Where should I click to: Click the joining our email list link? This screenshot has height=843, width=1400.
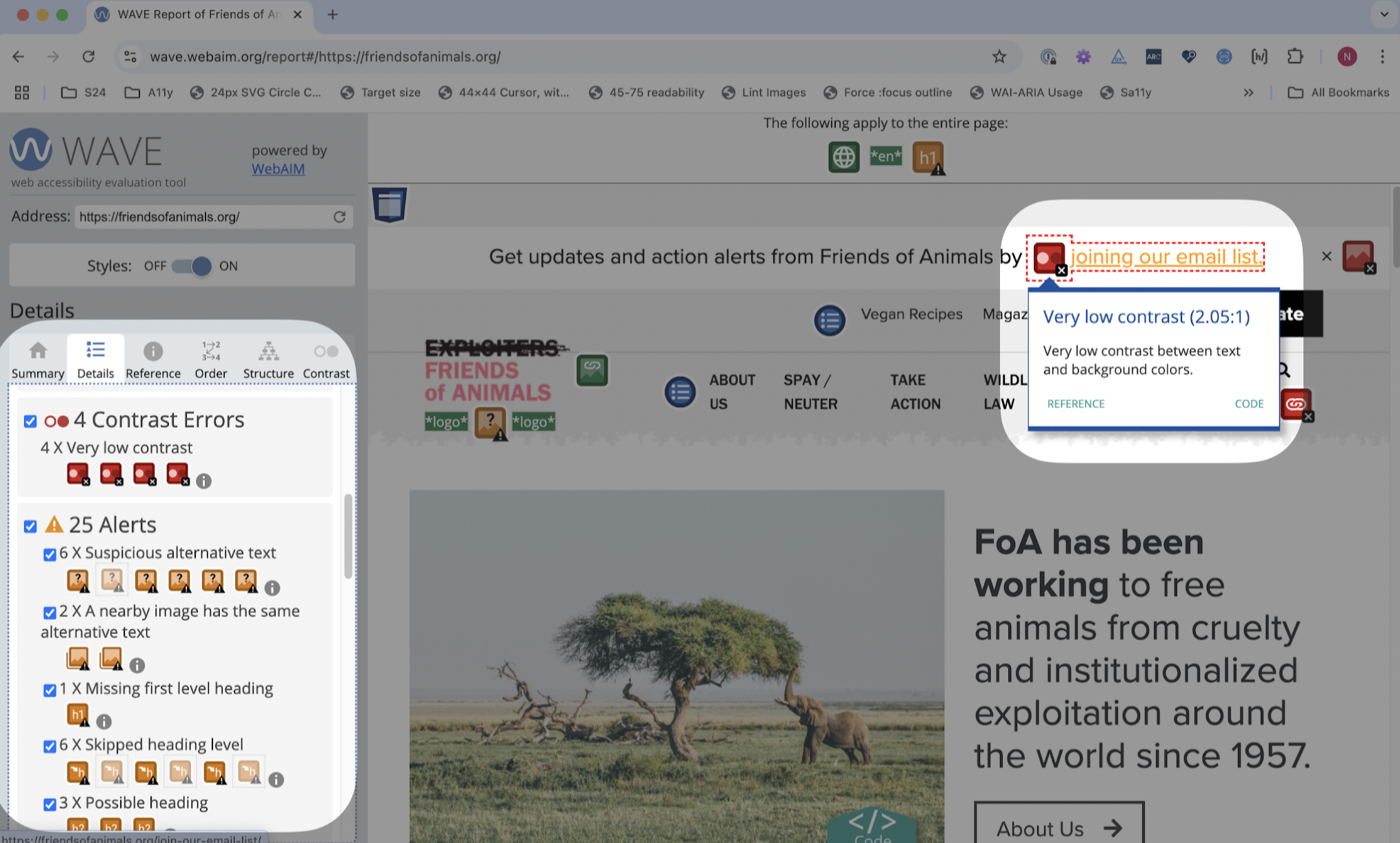[1166, 257]
